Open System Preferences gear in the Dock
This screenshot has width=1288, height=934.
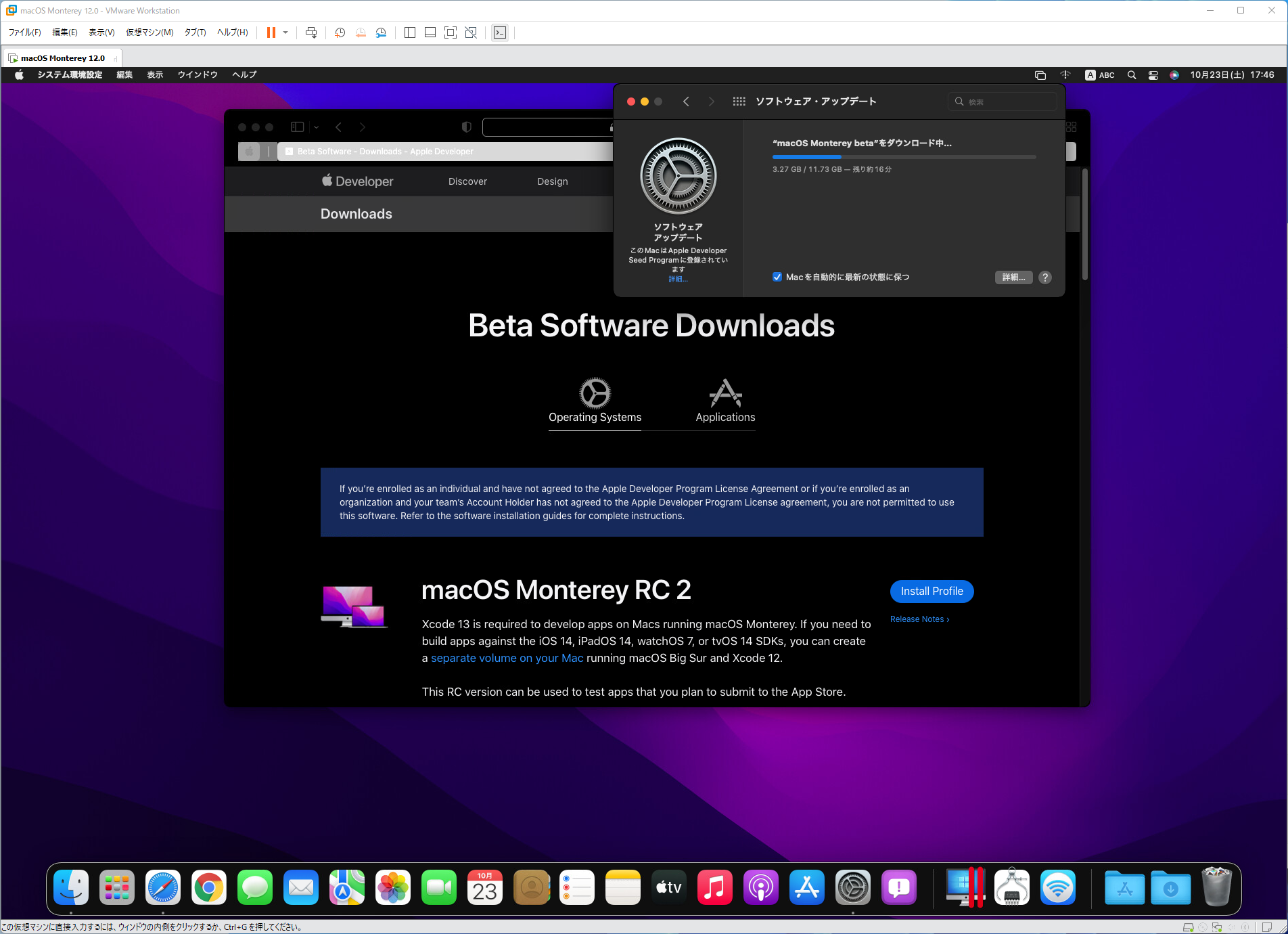853,887
